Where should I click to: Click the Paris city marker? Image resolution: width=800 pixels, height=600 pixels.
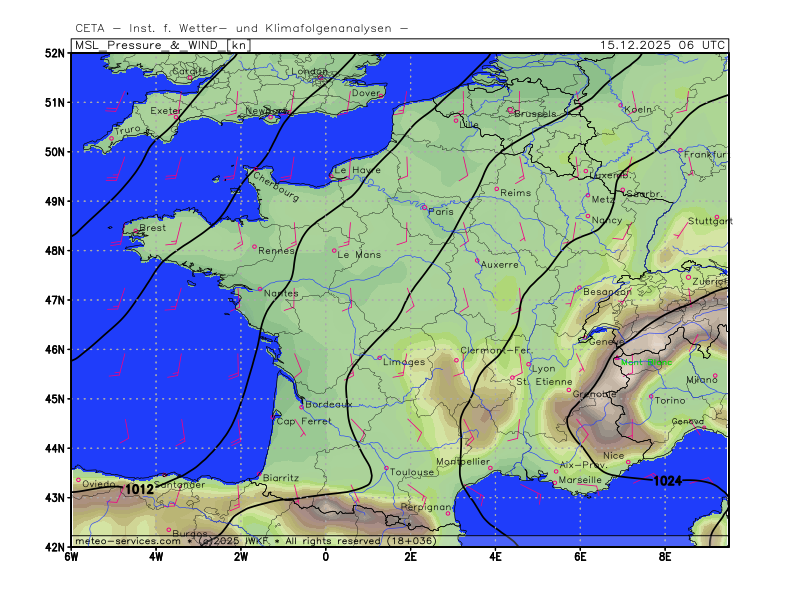click(424, 207)
